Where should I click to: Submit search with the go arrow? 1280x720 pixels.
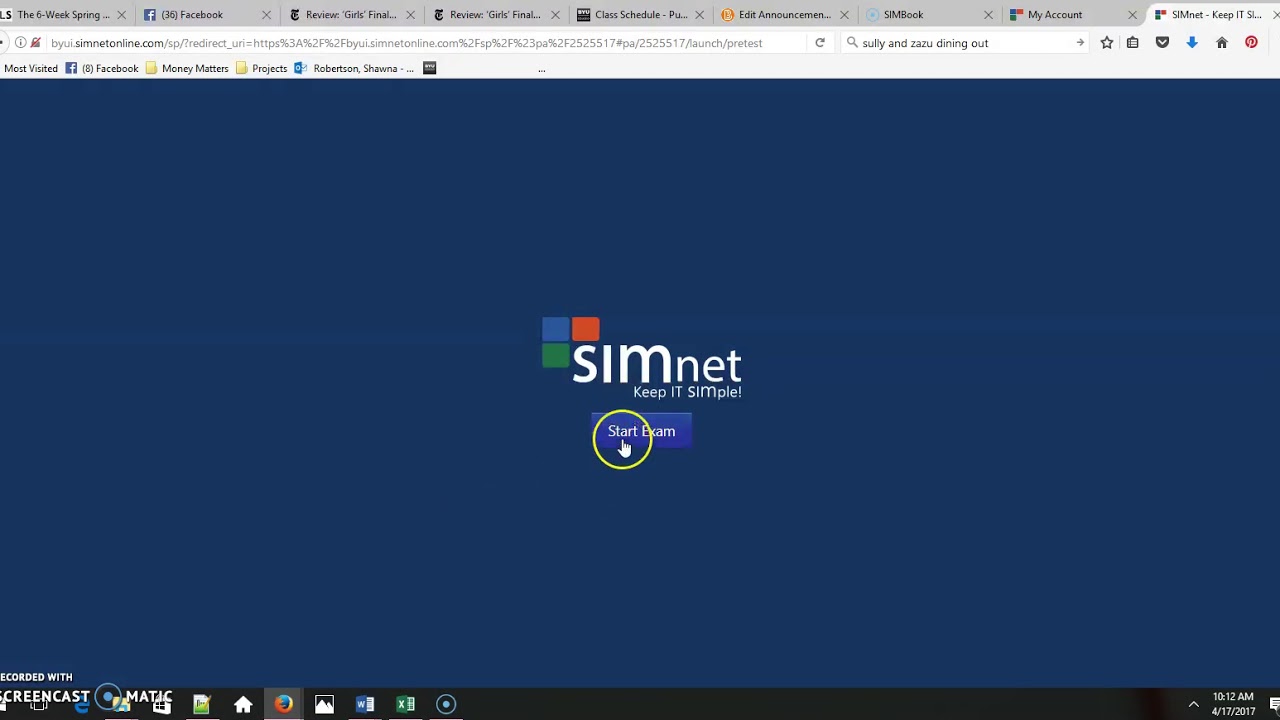click(1080, 43)
